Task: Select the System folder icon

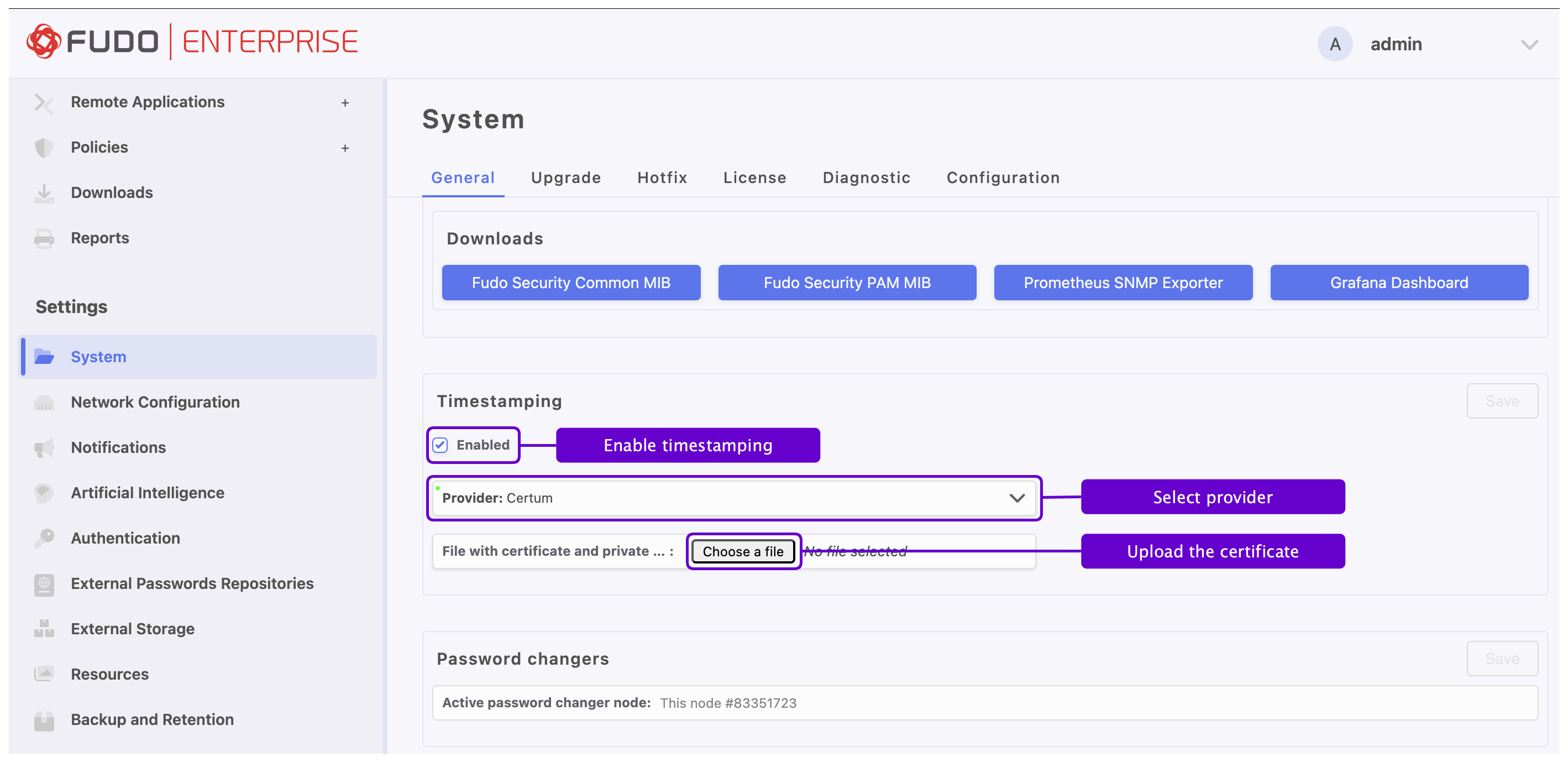Action: pos(44,357)
